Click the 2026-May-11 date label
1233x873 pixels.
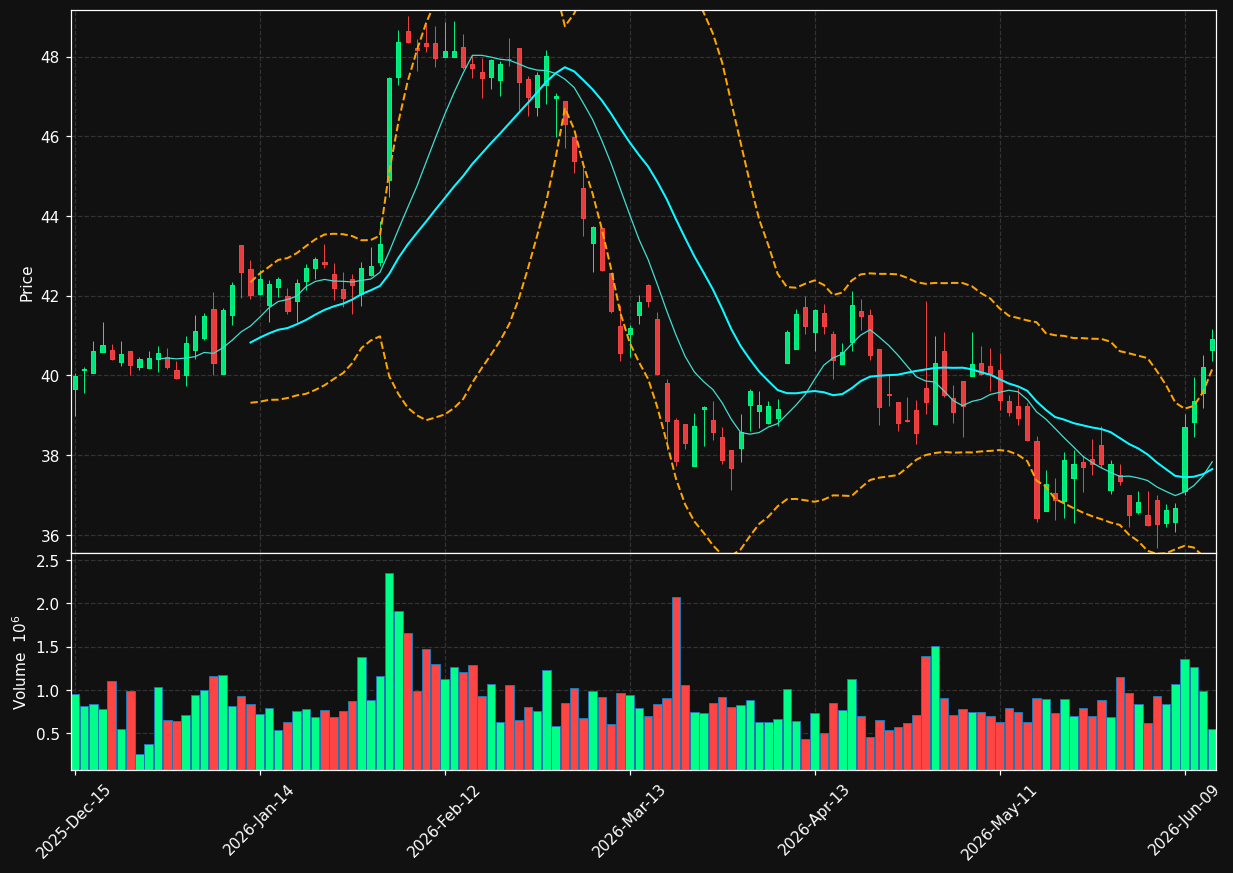pyautogui.click(x=999, y=820)
